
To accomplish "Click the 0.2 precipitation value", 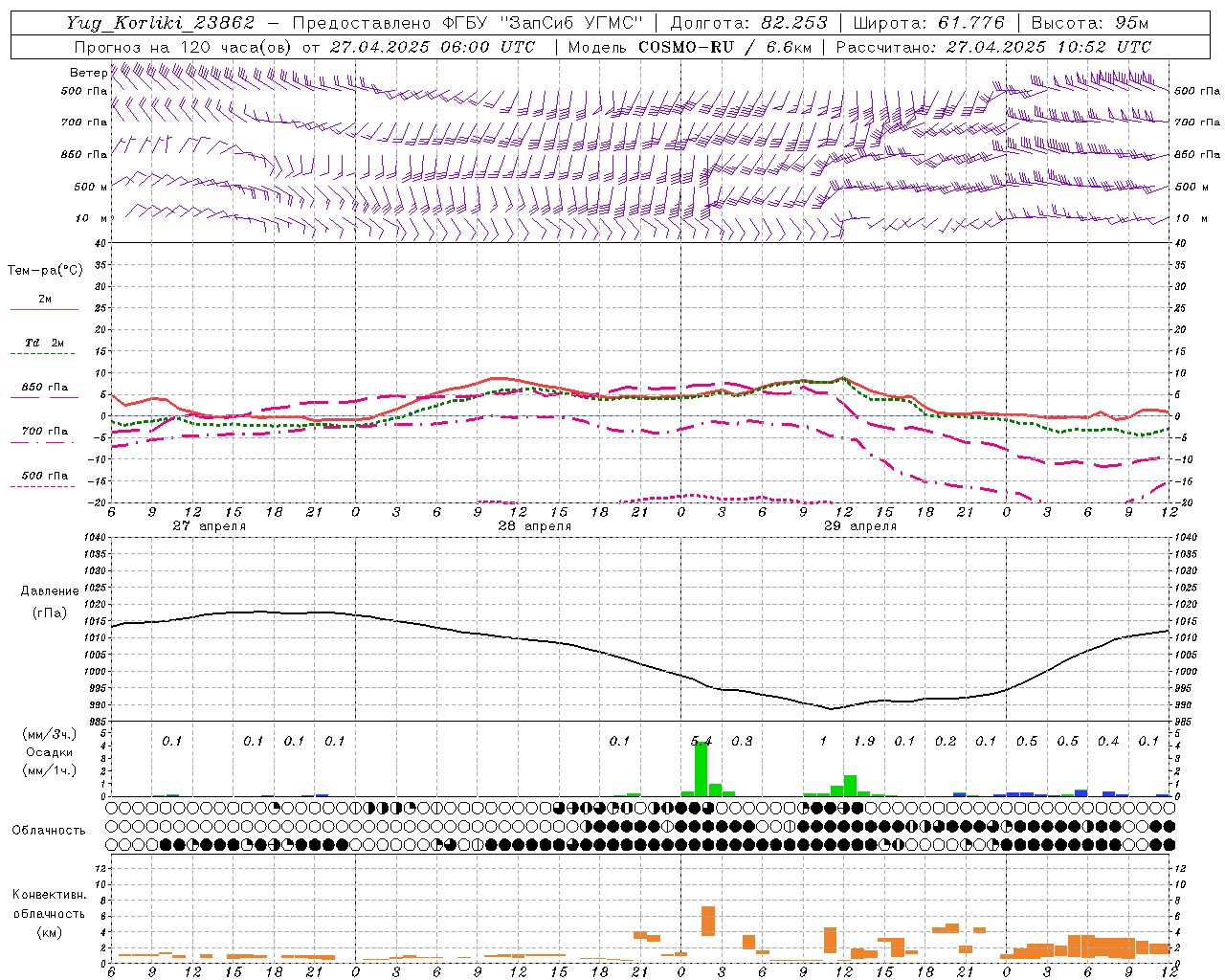I will [x=946, y=741].
